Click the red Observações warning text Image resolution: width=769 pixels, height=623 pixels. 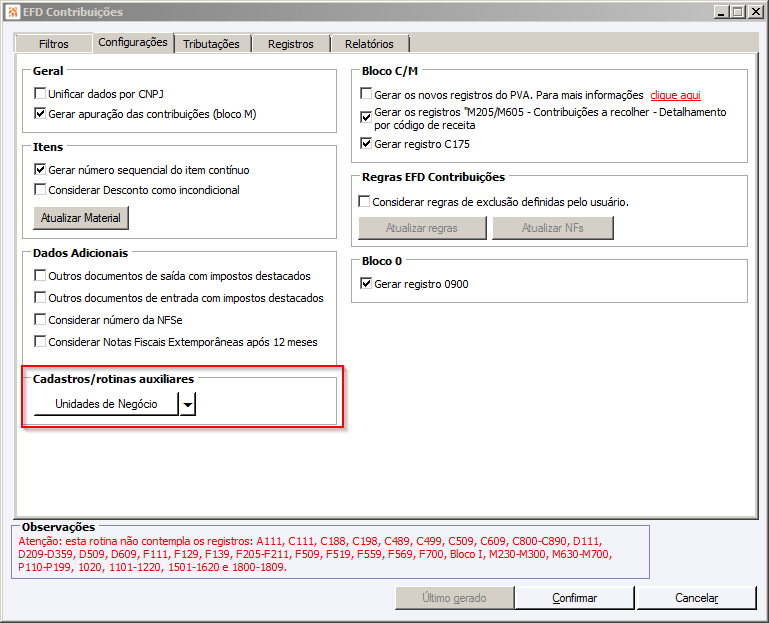[x=314, y=554]
